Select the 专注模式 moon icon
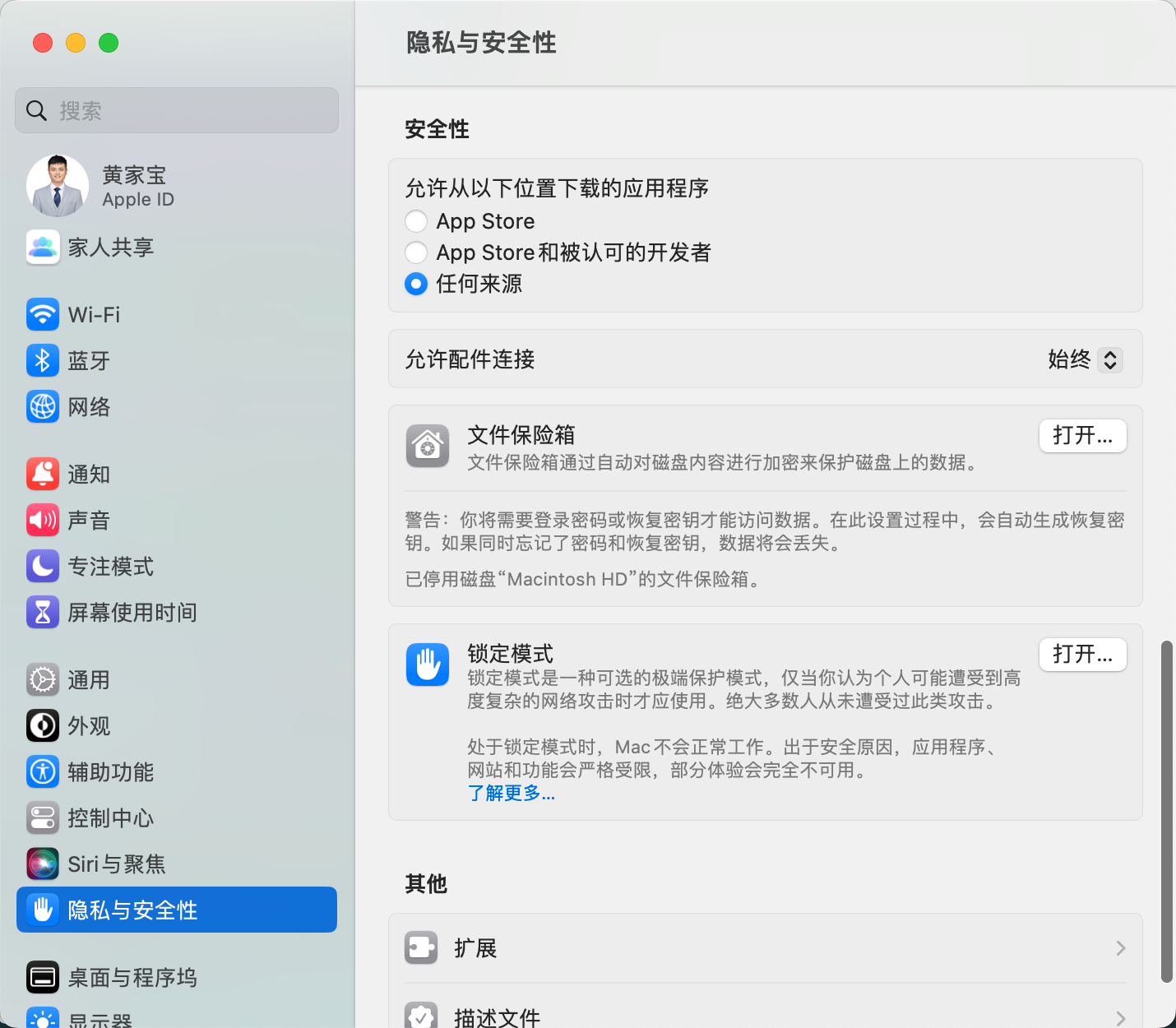 click(43, 566)
